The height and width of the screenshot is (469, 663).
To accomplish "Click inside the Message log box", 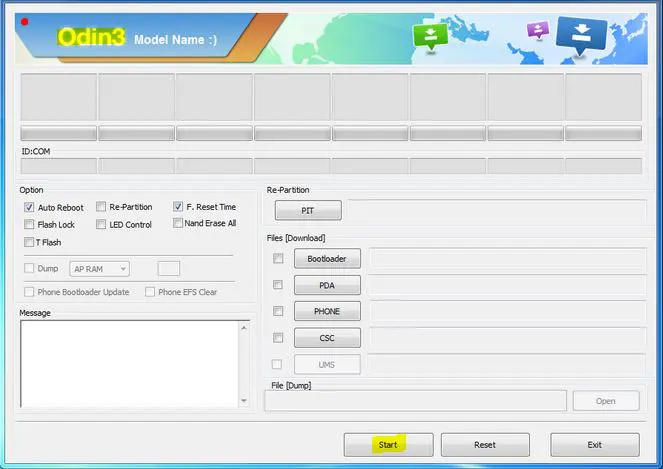I will point(129,364).
